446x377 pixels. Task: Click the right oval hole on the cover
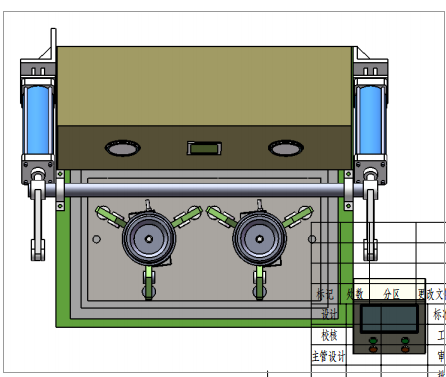(286, 148)
